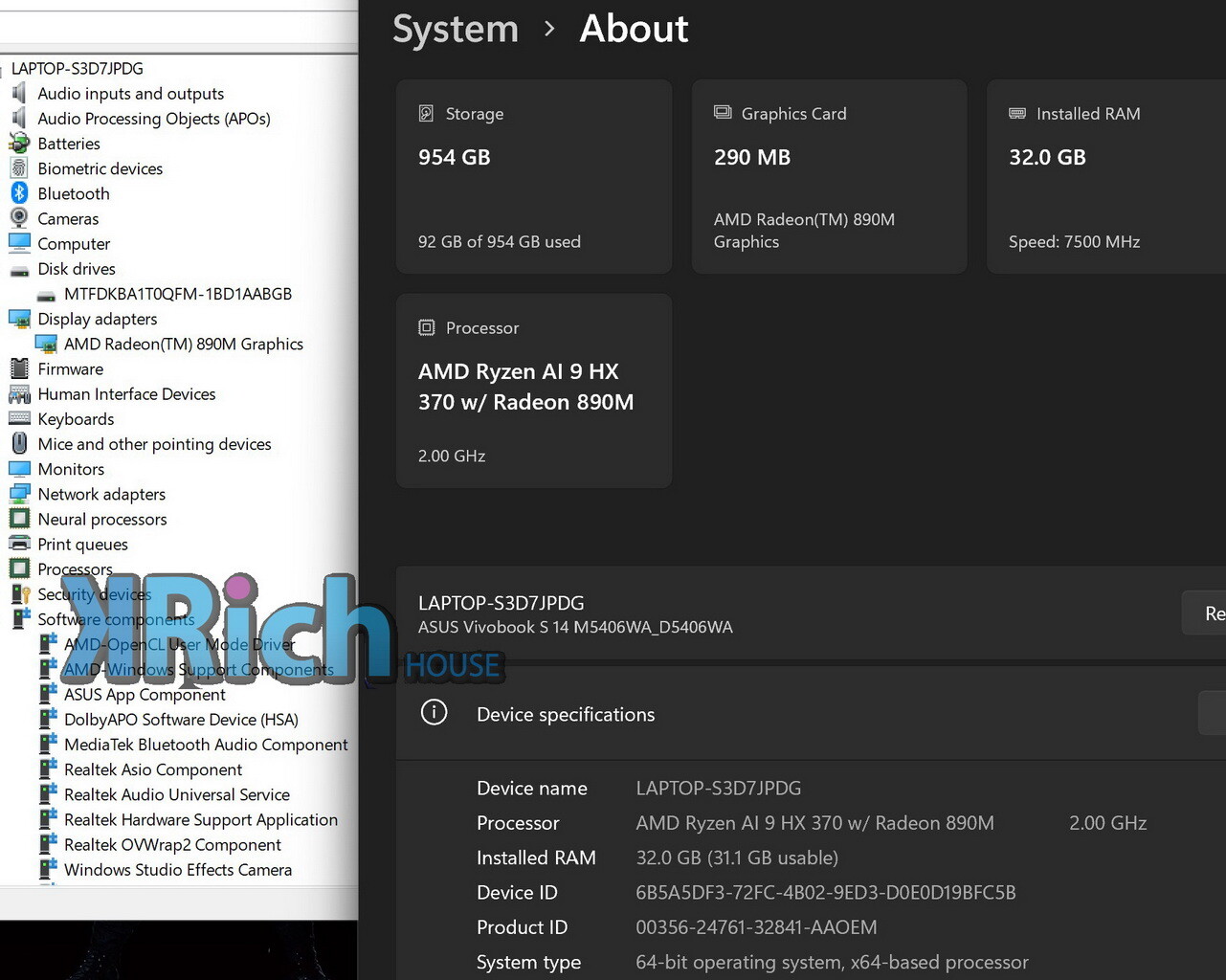Screen dimensions: 1226x980
Task: Select Realtek Asio Component entry
Action: (x=153, y=769)
